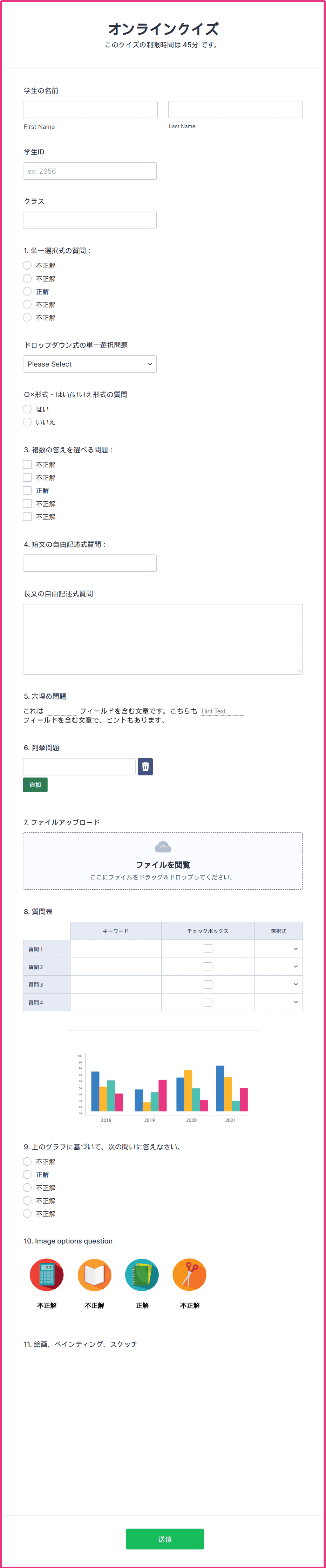Click the bar chart image

coord(163,1088)
